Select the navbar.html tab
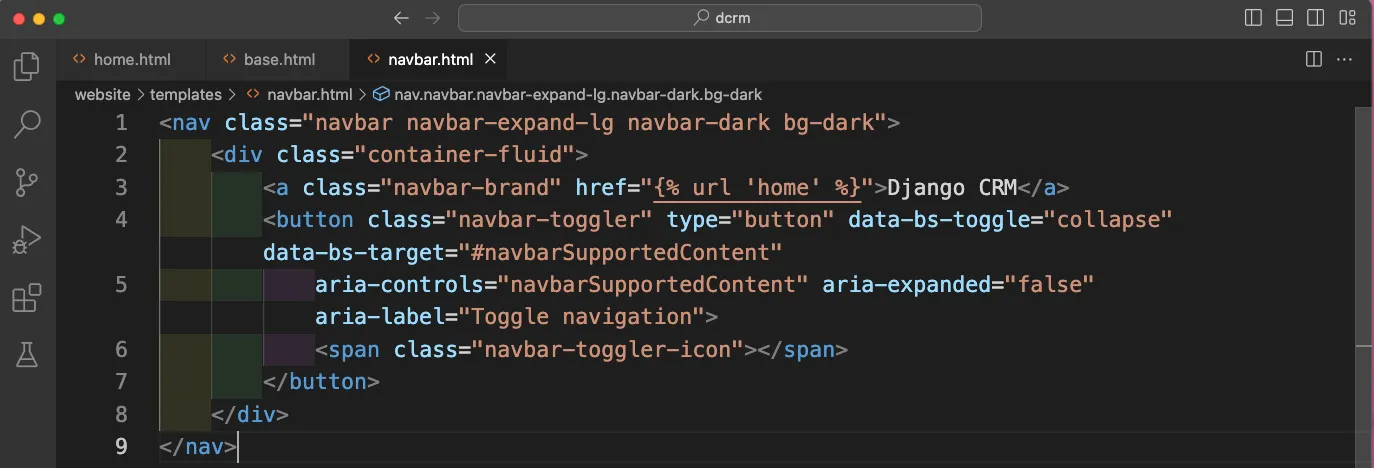This screenshot has height=468, width=1374. click(x=430, y=59)
